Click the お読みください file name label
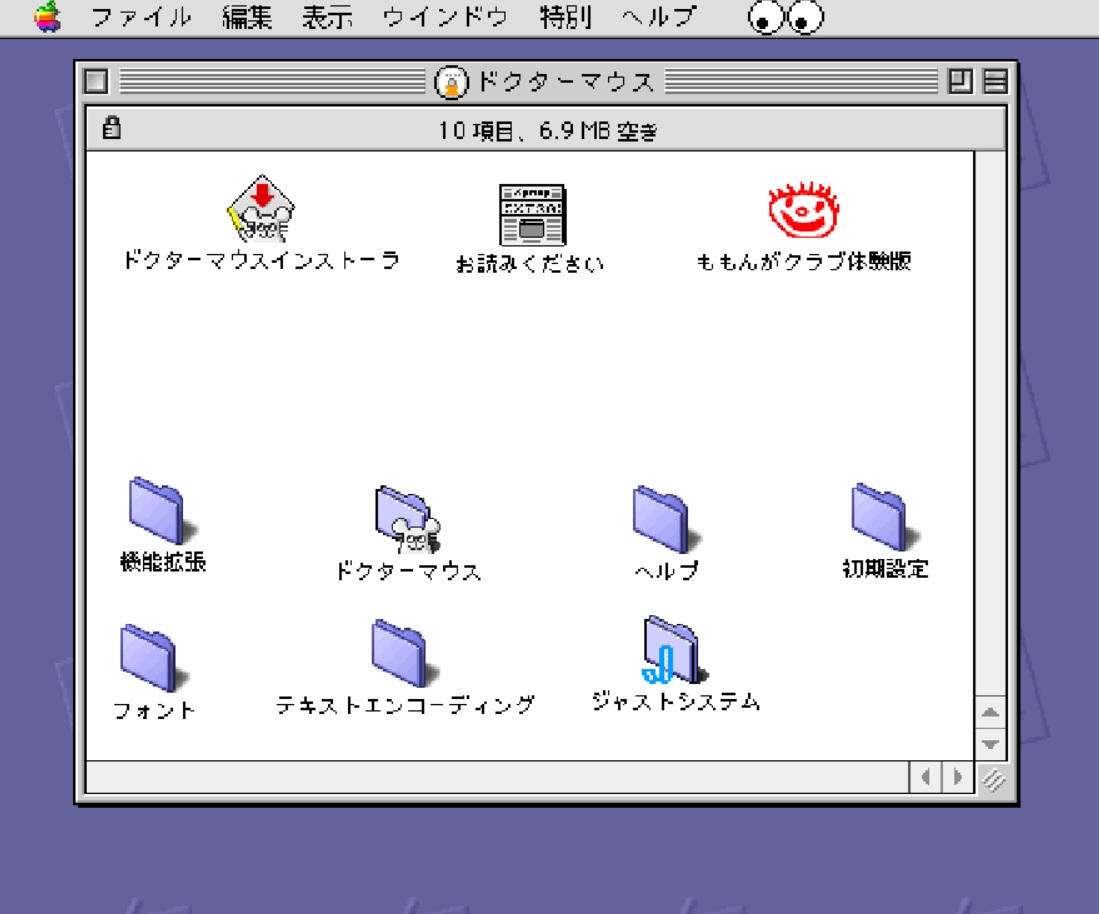Viewport: 1099px width, 914px height. (530, 264)
